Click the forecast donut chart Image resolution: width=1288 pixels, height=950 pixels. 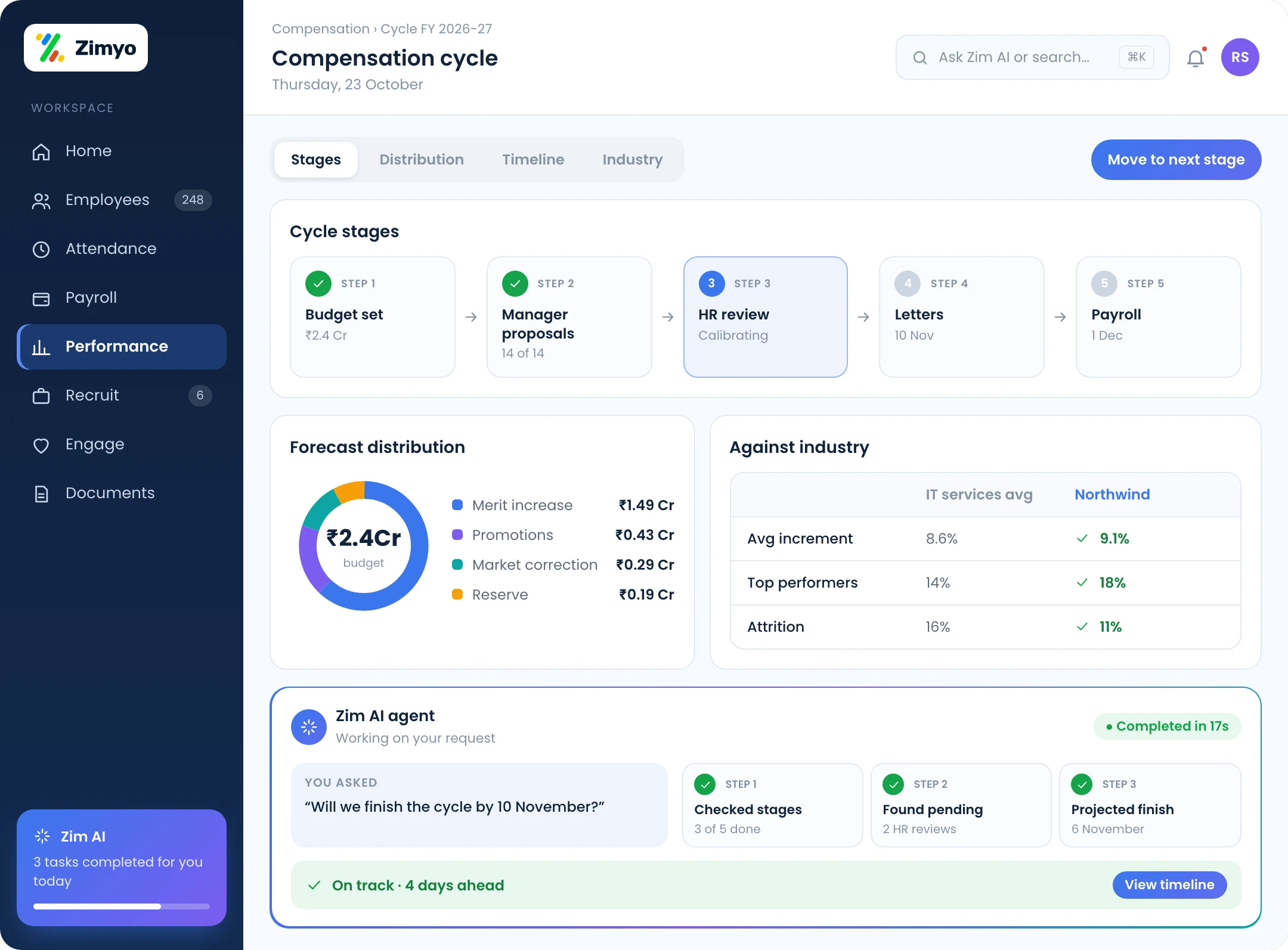coord(364,546)
